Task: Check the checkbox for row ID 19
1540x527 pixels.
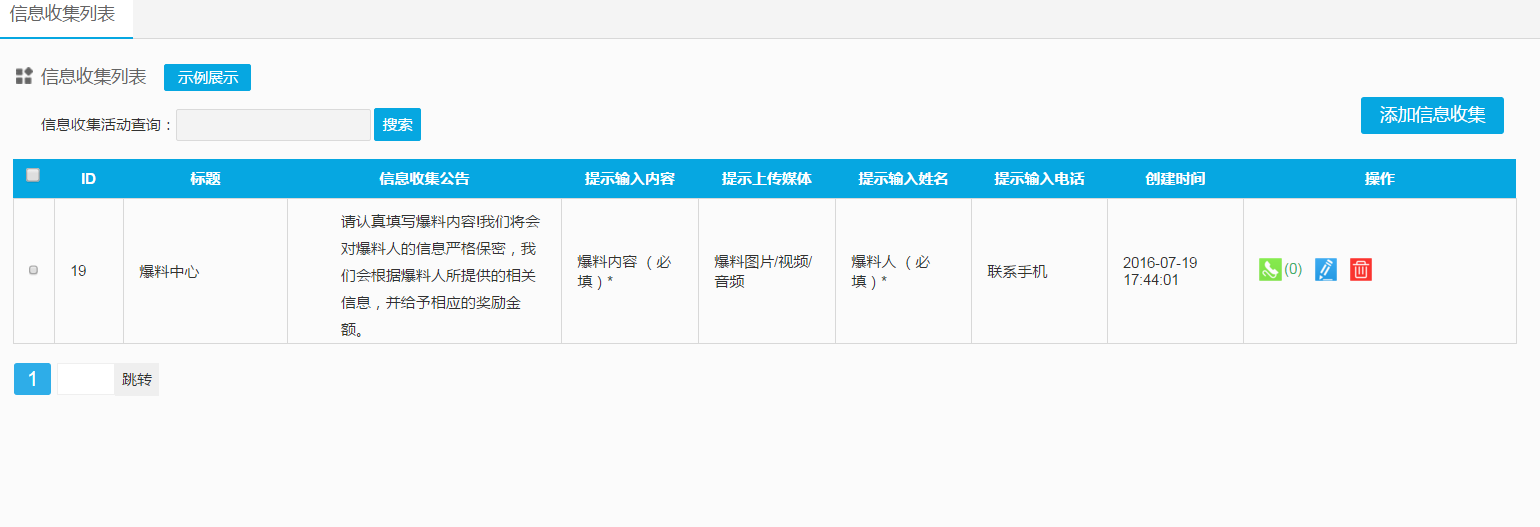Action: coord(33,270)
